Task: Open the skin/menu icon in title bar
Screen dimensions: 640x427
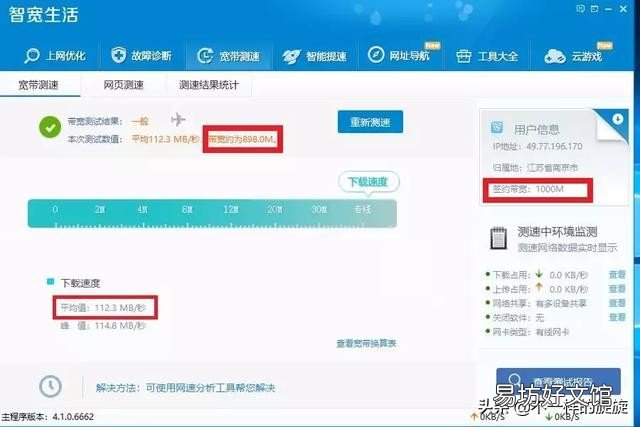Action: pyautogui.click(x=594, y=9)
